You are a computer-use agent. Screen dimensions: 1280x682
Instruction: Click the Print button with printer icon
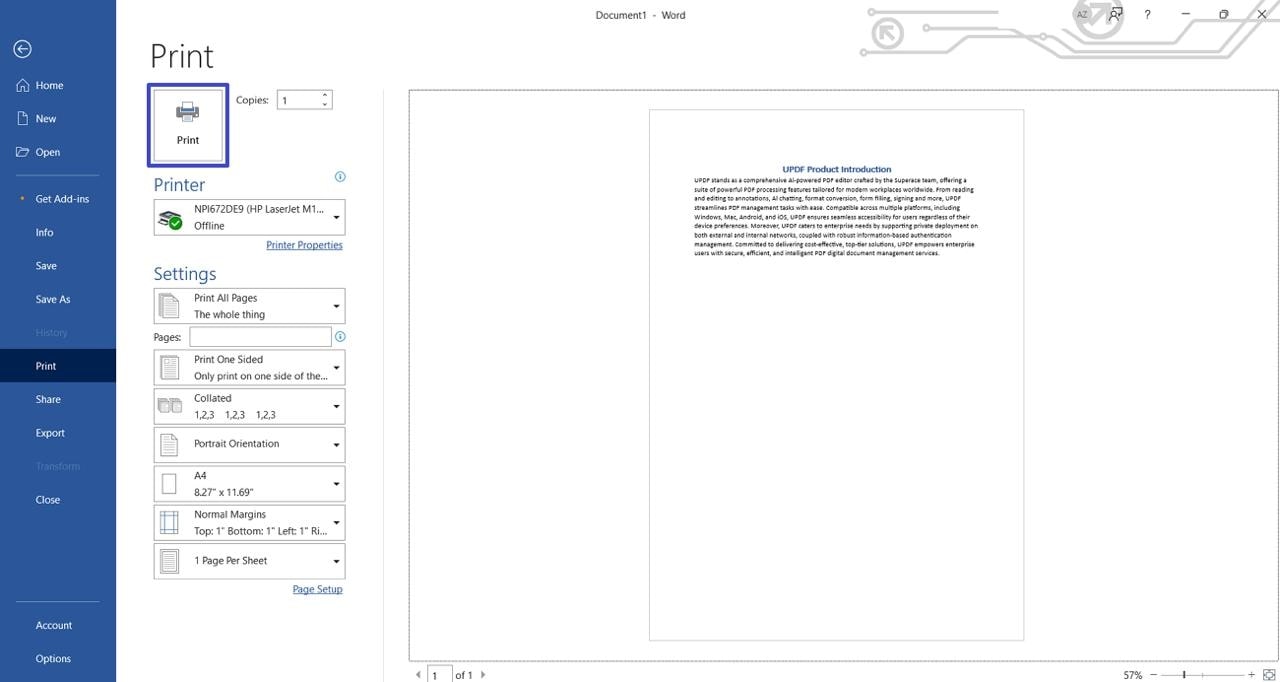point(188,125)
